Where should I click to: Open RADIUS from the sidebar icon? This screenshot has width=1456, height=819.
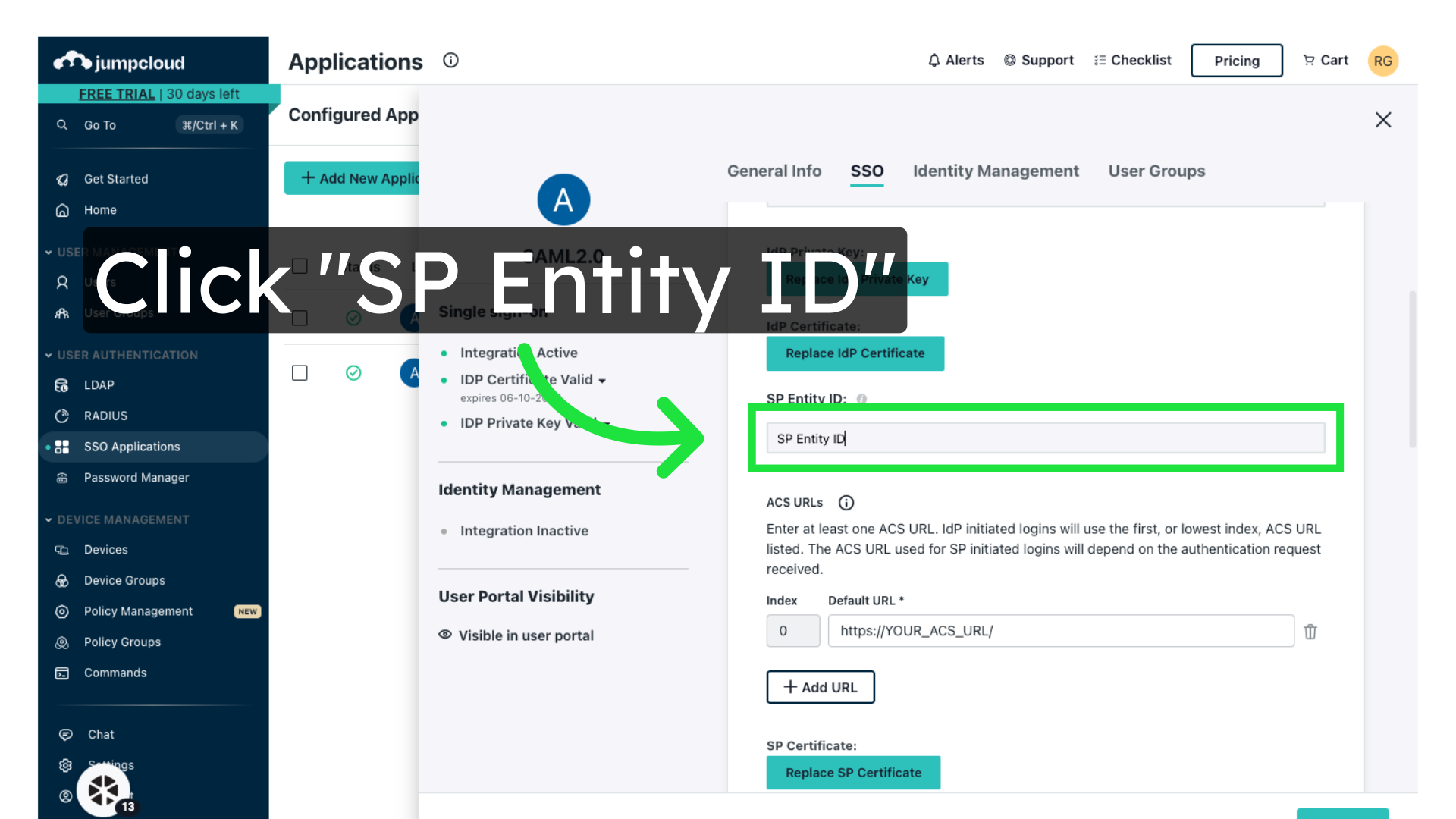click(62, 416)
